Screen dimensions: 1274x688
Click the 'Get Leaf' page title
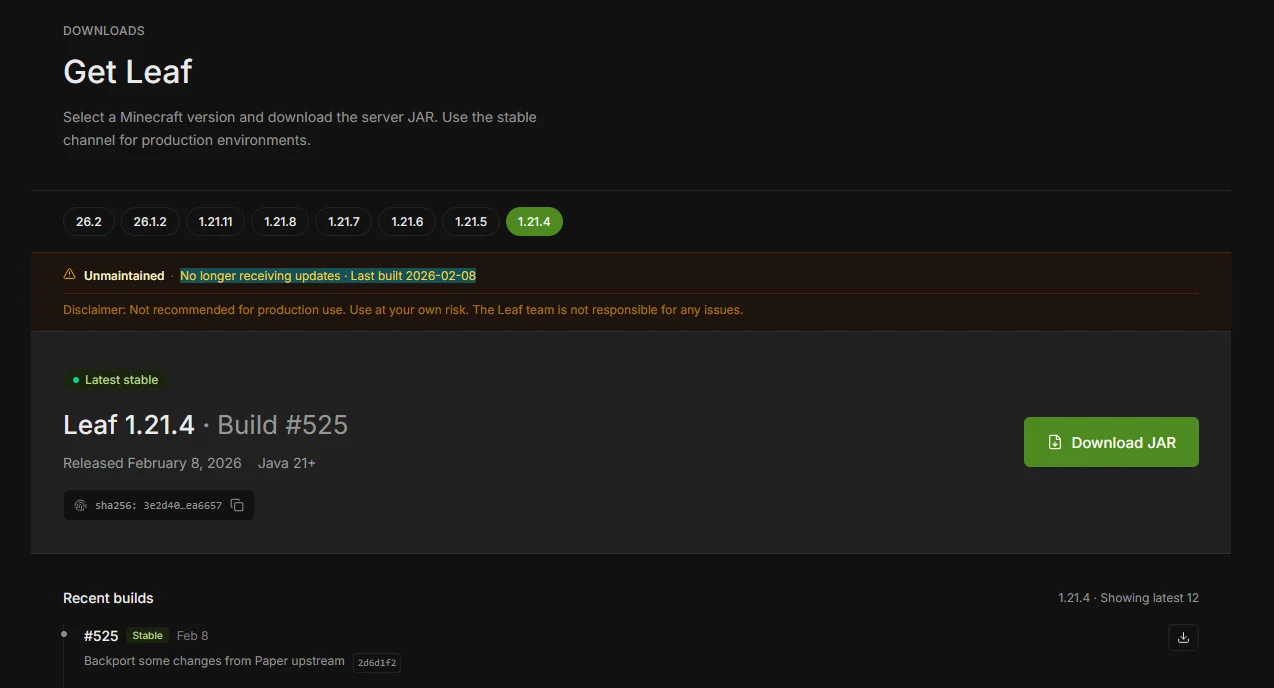pyautogui.click(x=127, y=71)
